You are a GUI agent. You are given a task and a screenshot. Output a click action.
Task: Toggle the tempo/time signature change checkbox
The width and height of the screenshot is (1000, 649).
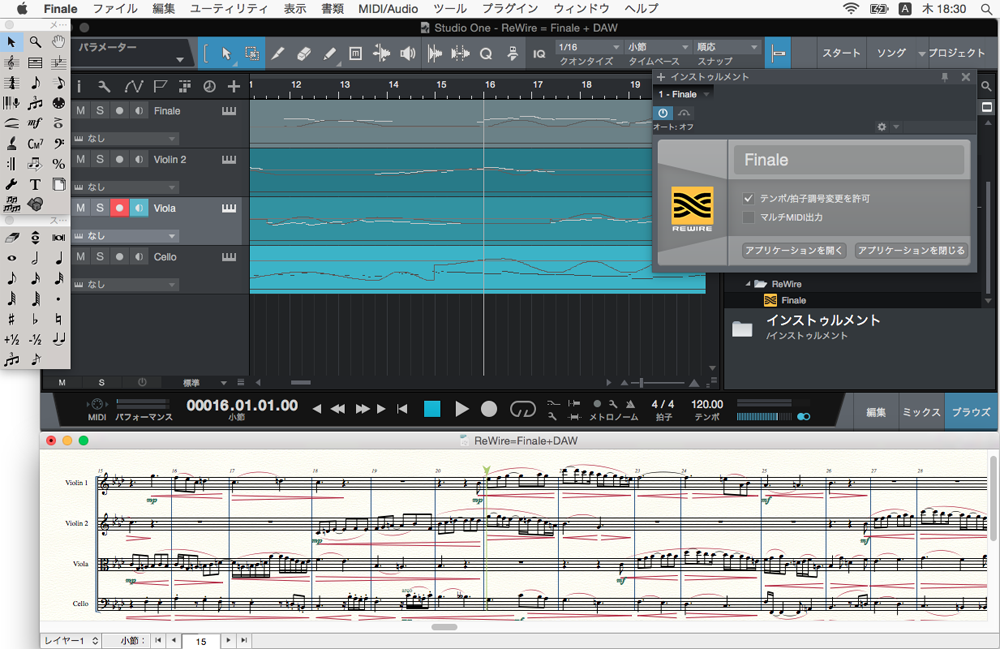click(749, 198)
